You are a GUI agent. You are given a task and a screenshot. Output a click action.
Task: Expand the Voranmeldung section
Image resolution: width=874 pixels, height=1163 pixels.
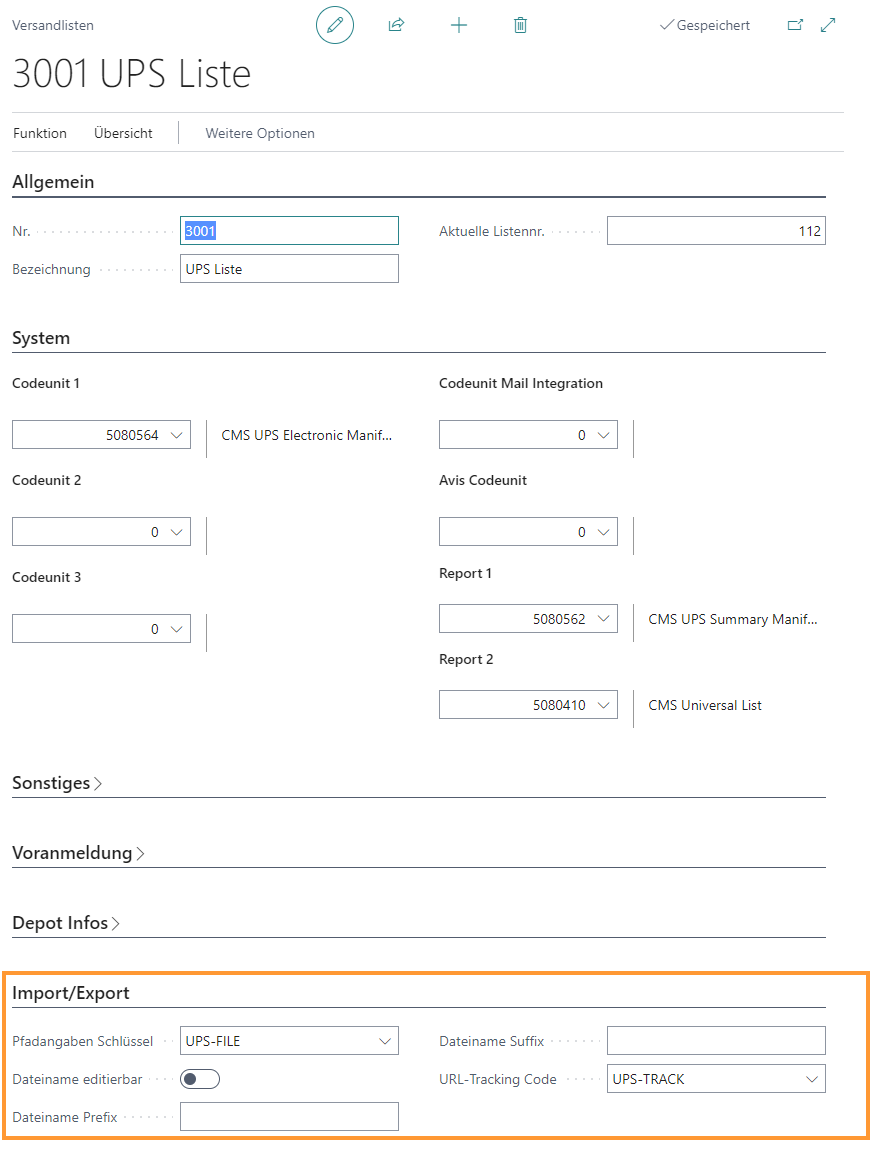[x=78, y=853]
